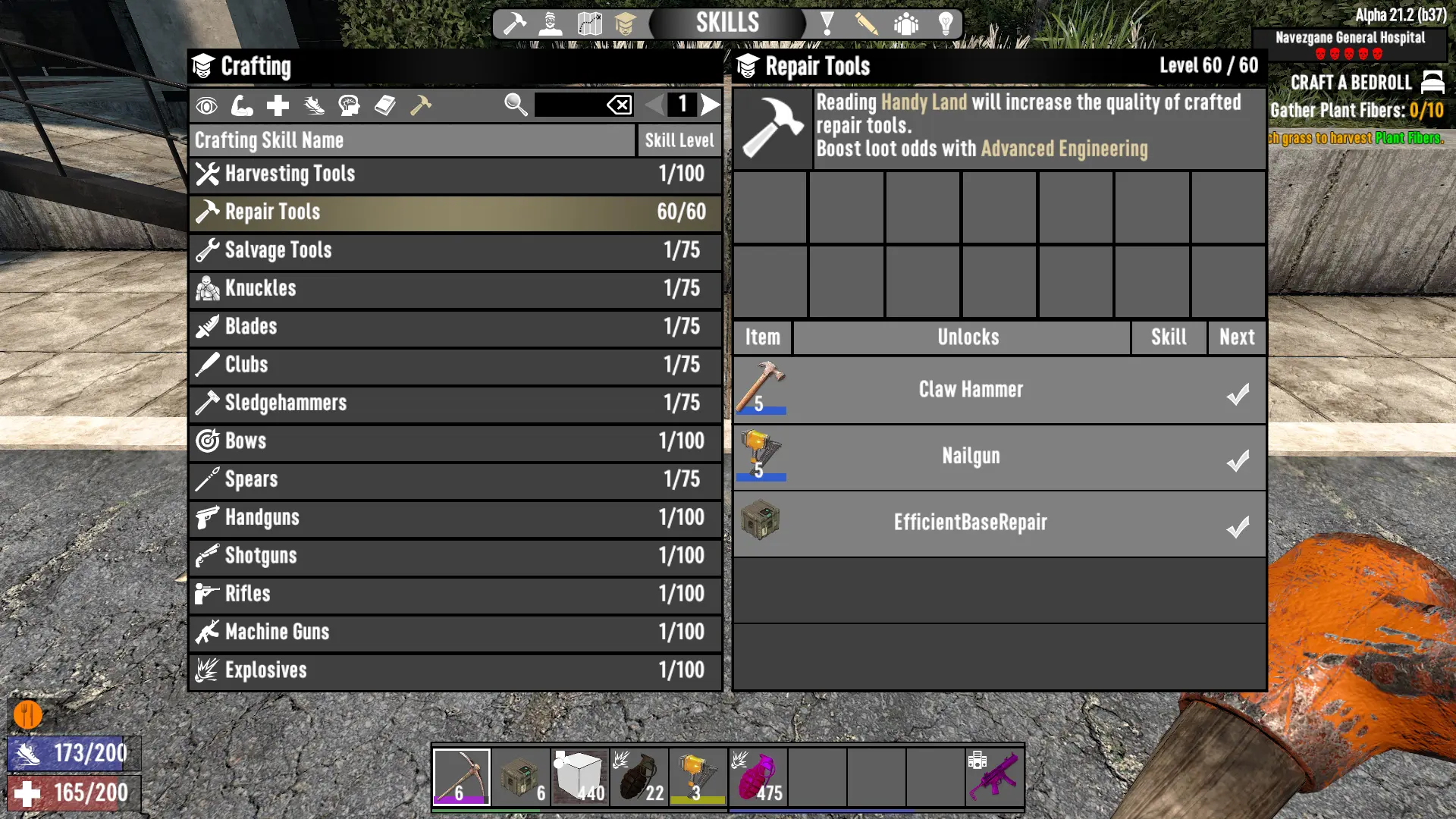1456x819 pixels.
Task: Filter skills by the eye perception icon
Action: tap(206, 105)
